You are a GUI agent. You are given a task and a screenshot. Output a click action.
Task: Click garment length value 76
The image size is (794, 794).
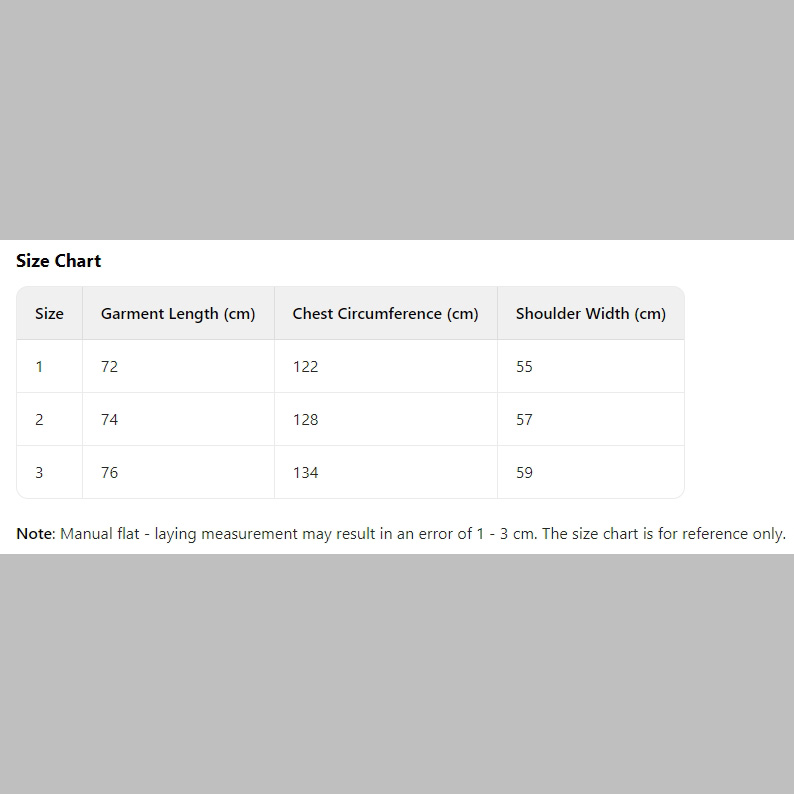click(109, 473)
